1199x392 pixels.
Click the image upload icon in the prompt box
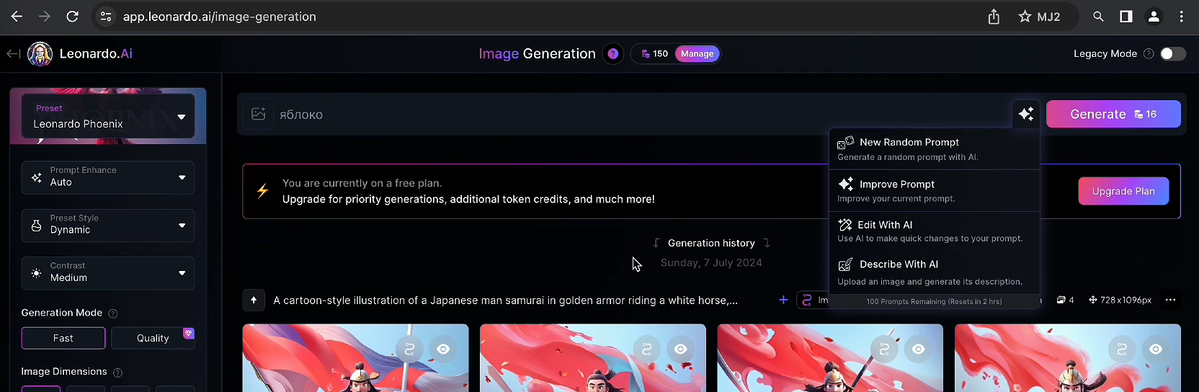[258, 114]
